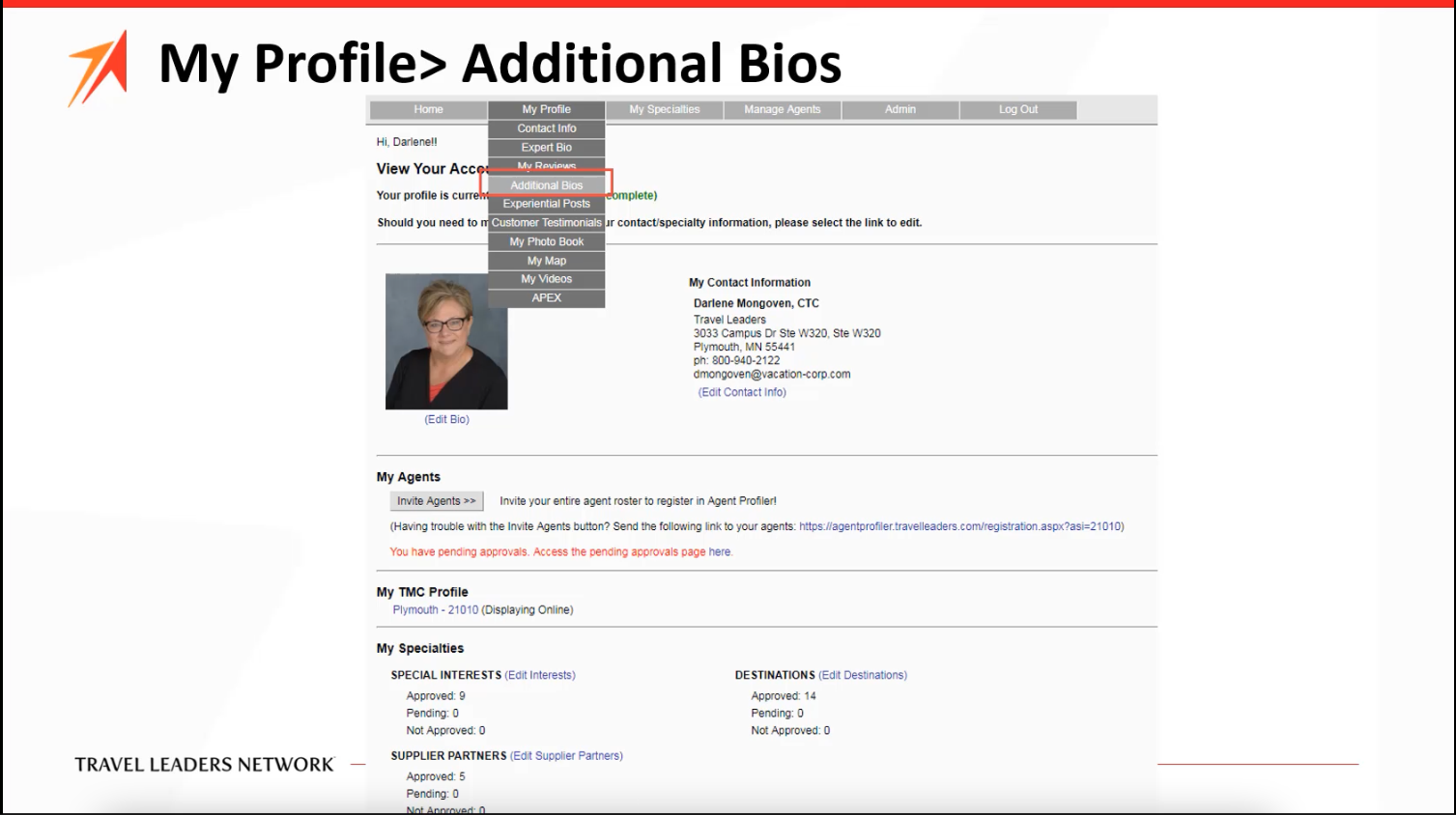Open the Manage Agents menu
Screen dimensions: 1456x815
click(x=783, y=110)
